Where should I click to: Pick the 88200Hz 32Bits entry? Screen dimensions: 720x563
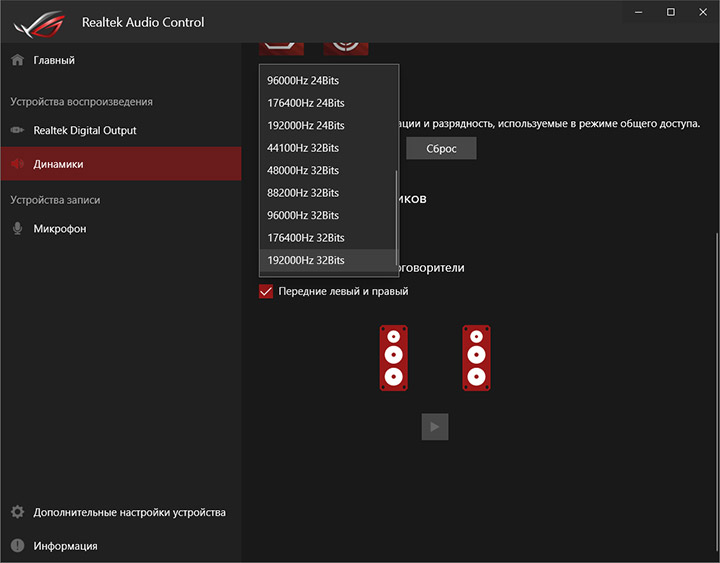[303, 193]
